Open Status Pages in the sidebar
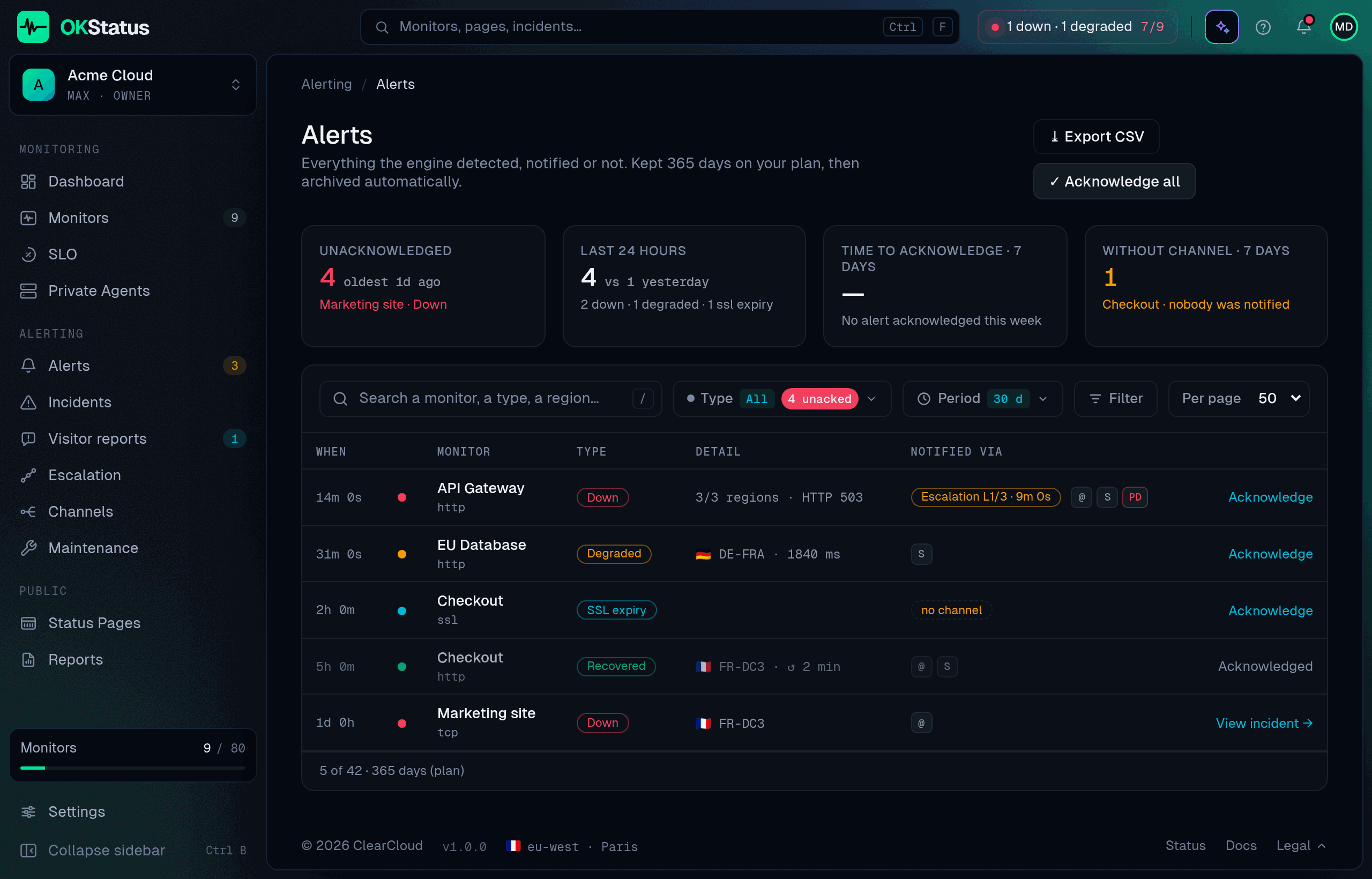The height and width of the screenshot is (879, 1372). [133, 623]
